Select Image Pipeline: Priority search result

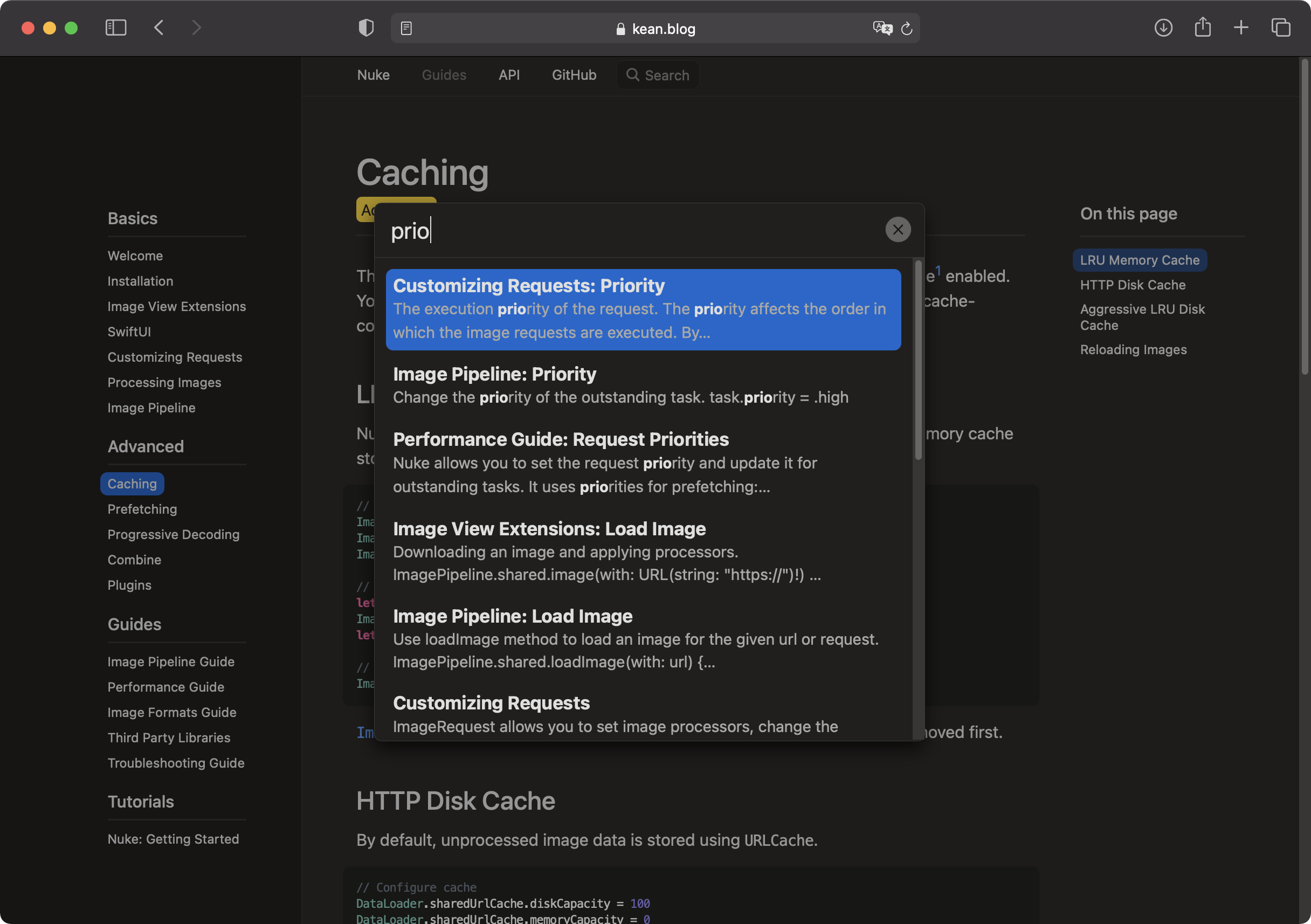pos(643,384)
